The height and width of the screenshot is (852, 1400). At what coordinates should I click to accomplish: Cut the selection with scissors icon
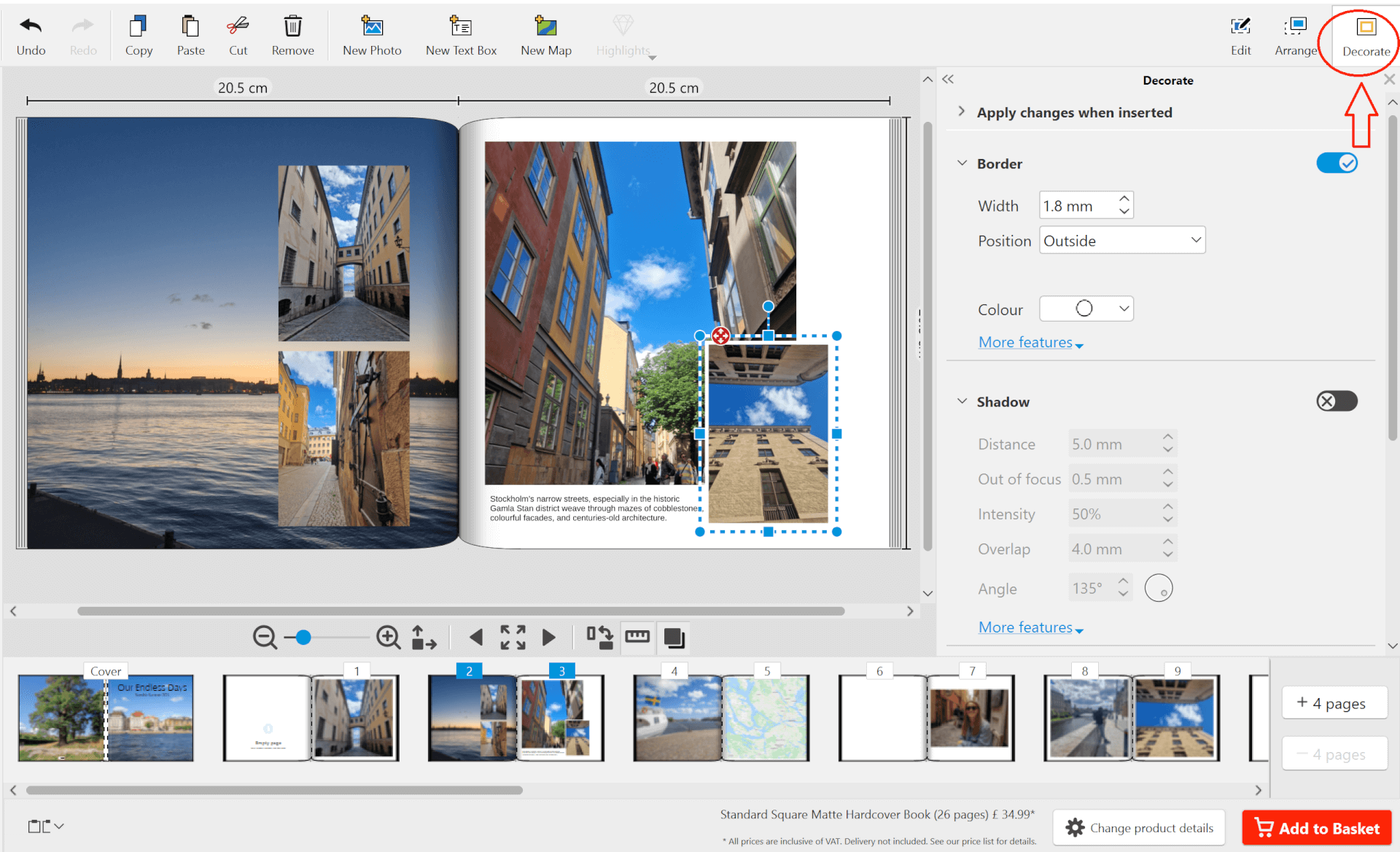coord(238,35)
